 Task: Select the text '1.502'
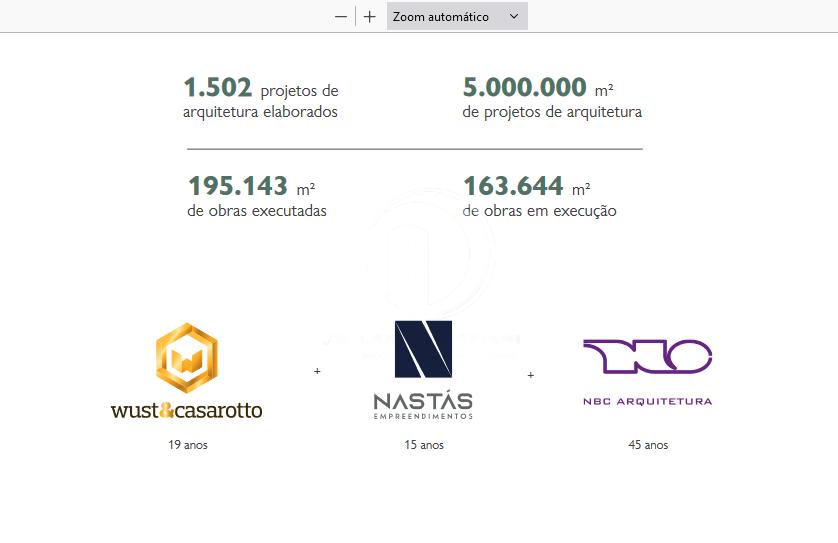(x=218, y=87)
